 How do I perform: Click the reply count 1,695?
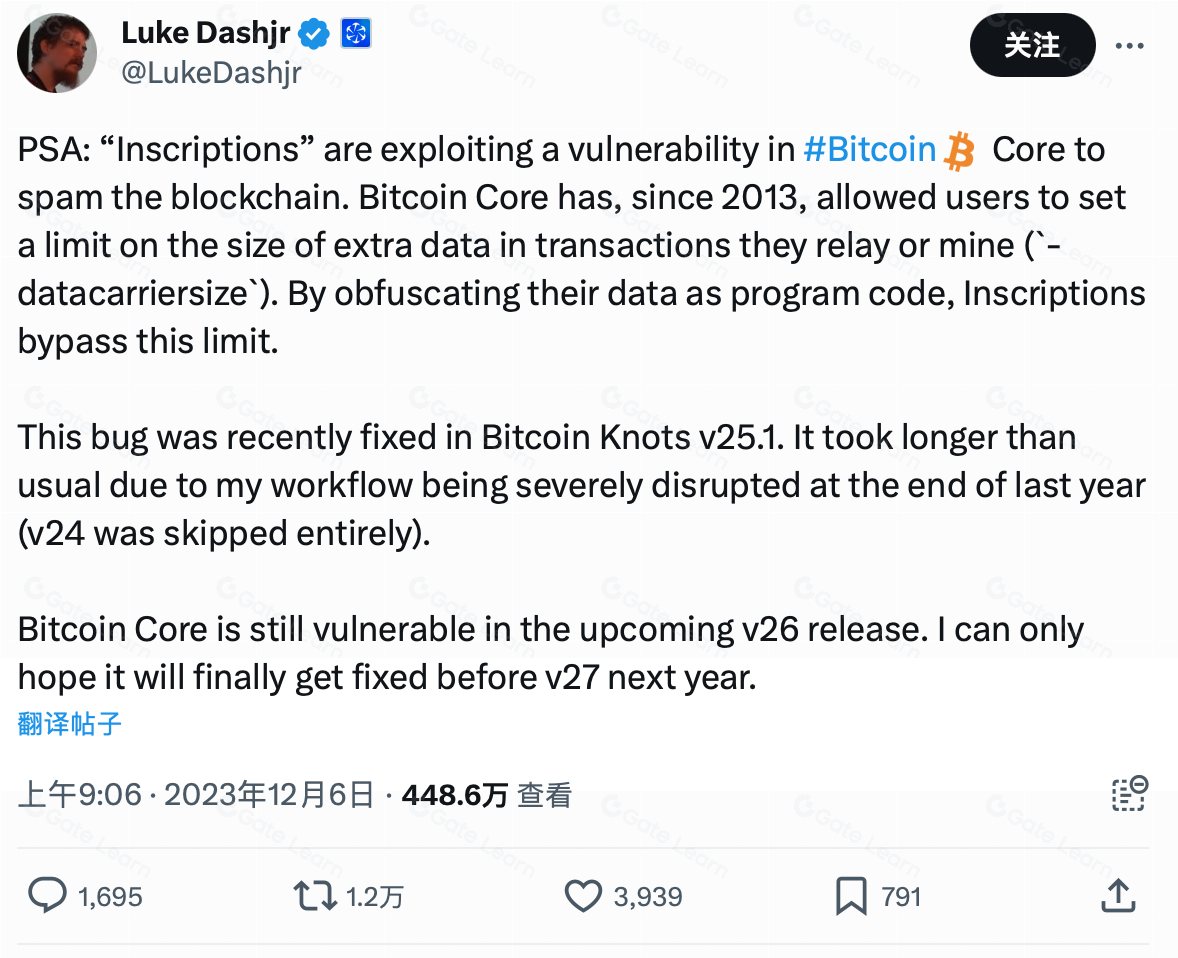[113, 896]
